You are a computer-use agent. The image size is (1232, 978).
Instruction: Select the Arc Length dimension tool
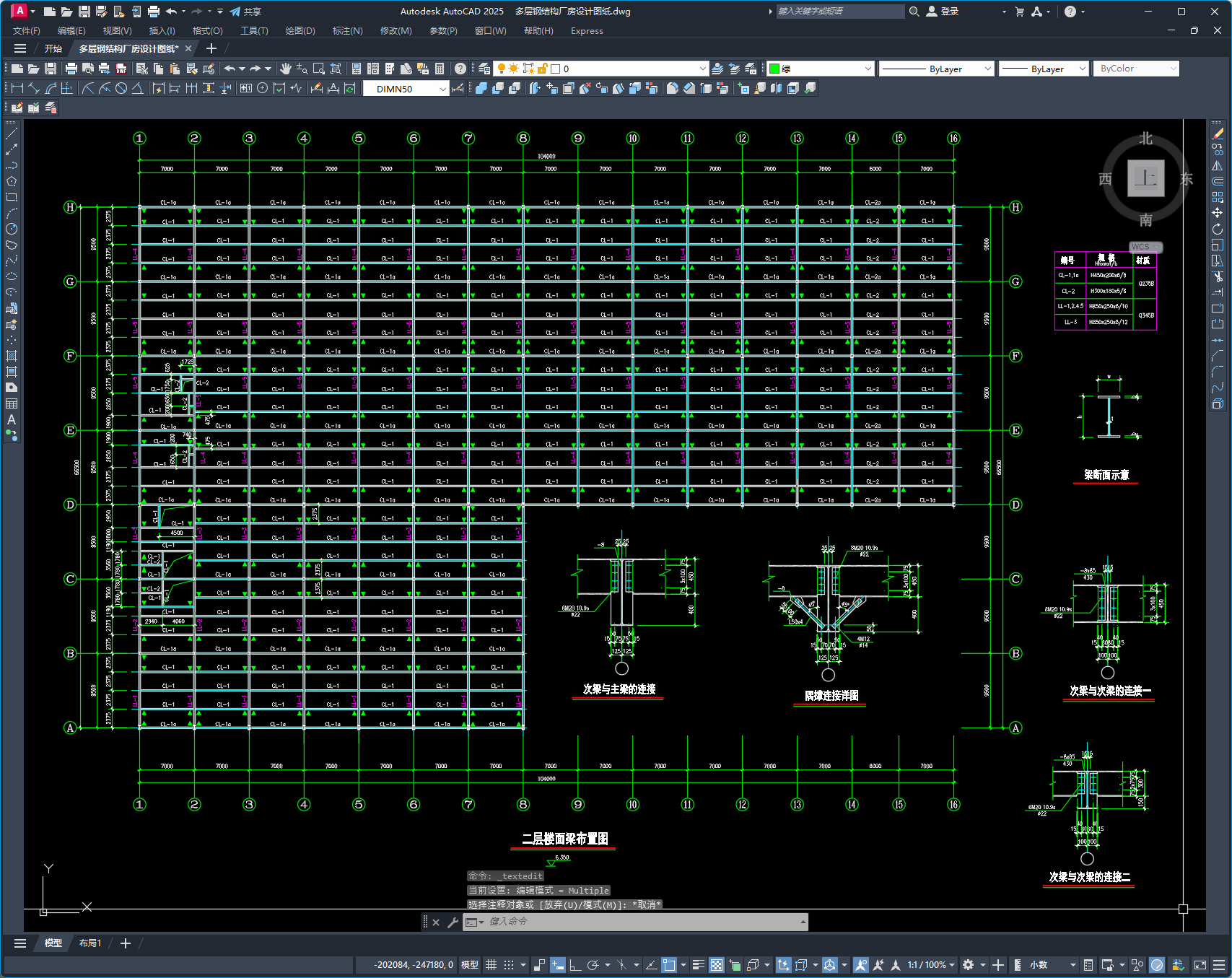point(51,88)
